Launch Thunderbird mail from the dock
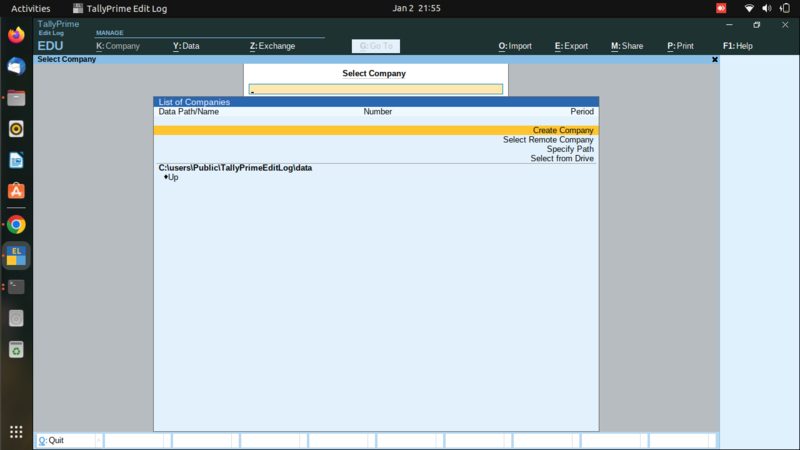This screenshot has height=450, width=800. point(16,66)
